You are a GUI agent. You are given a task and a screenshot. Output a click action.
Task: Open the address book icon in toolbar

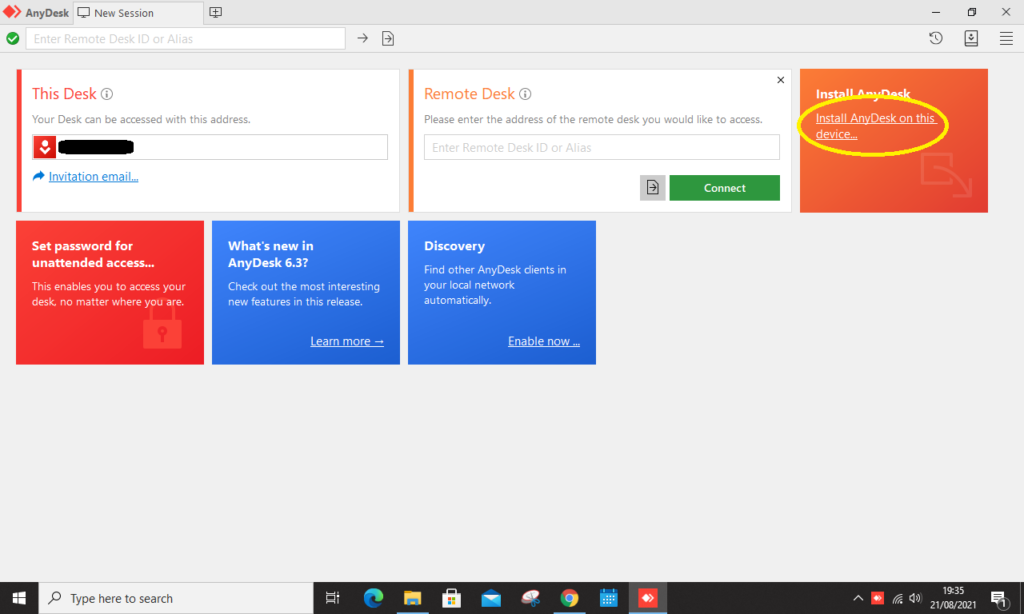pos(971,39)
